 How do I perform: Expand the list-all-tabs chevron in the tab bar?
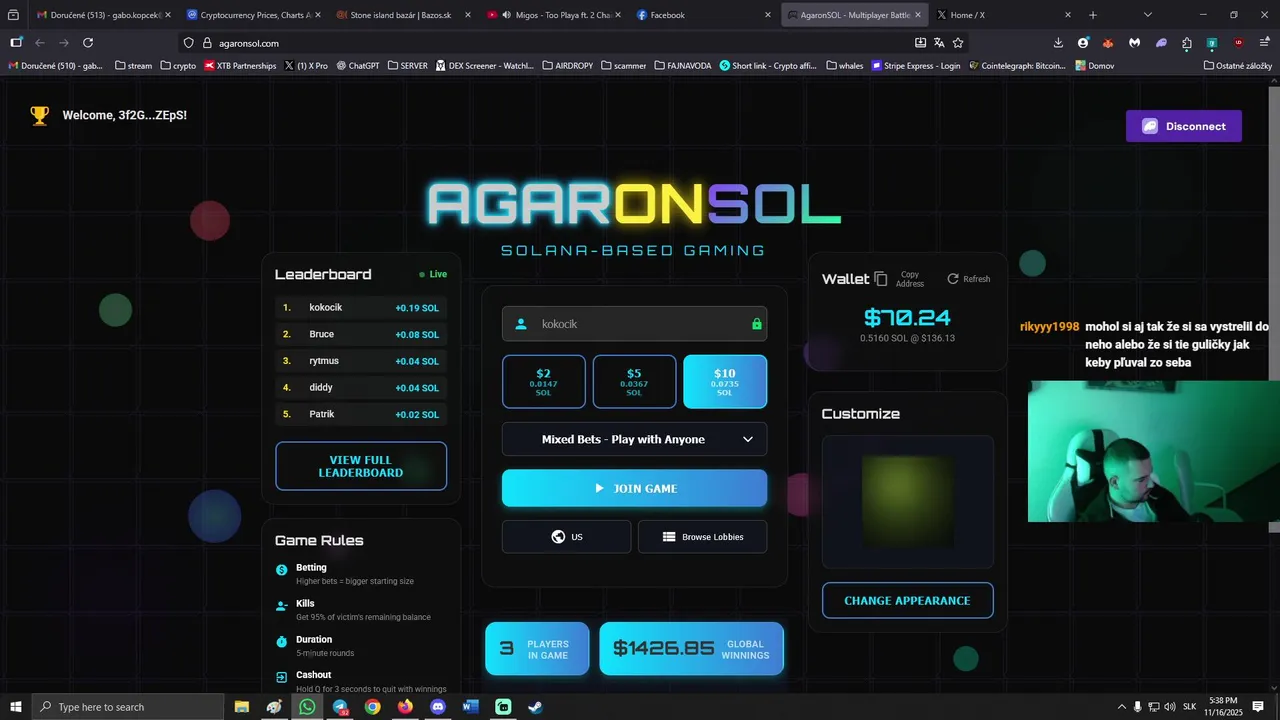click(1148, 15)
